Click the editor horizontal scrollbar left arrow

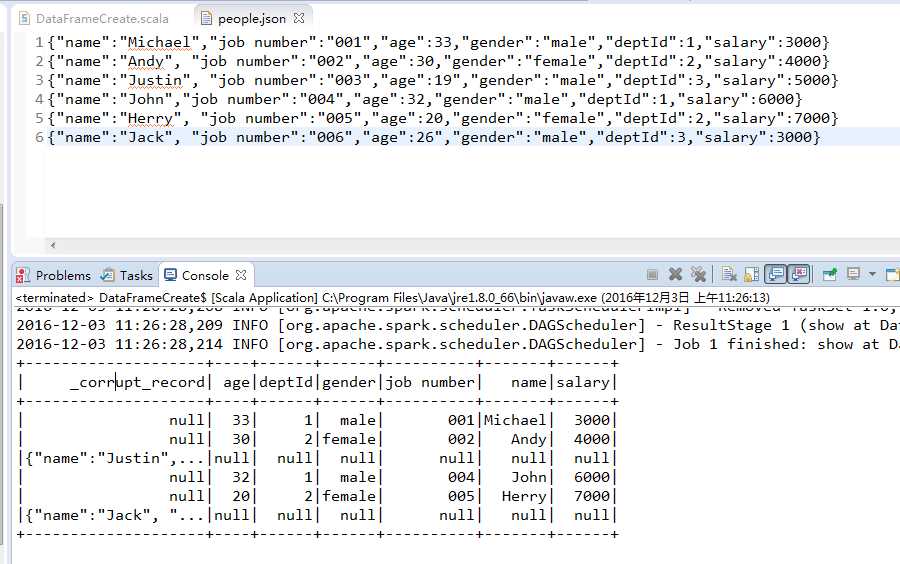coord(53,245)
